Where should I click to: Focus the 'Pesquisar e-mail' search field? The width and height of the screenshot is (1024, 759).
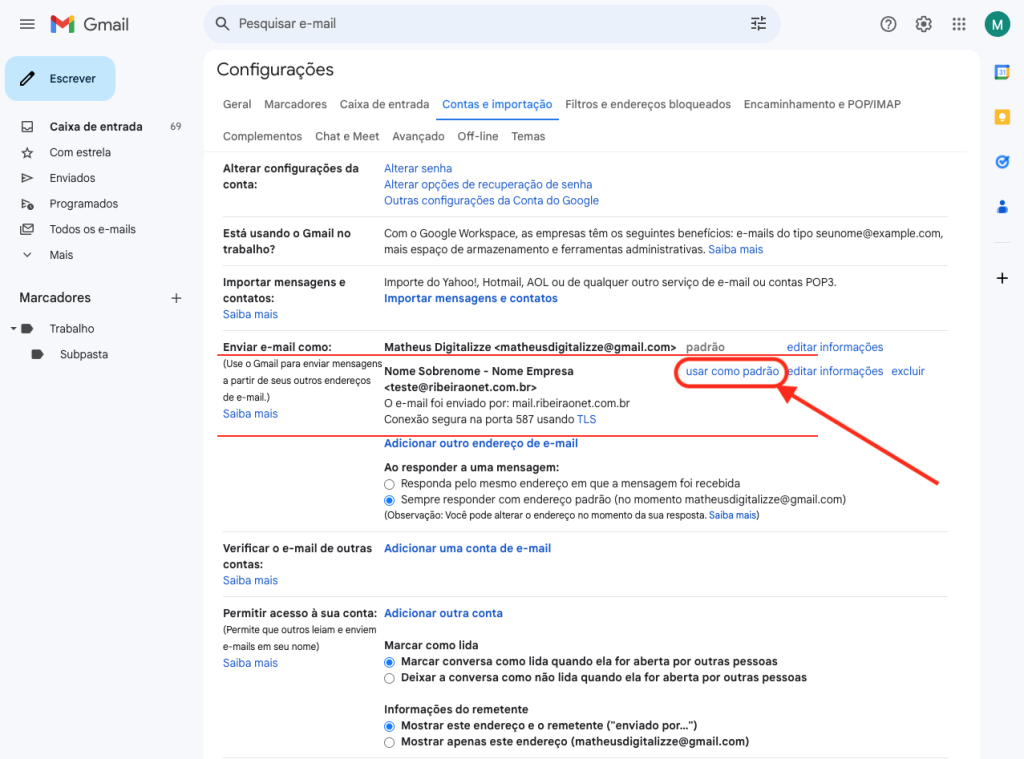pos(480,24)
